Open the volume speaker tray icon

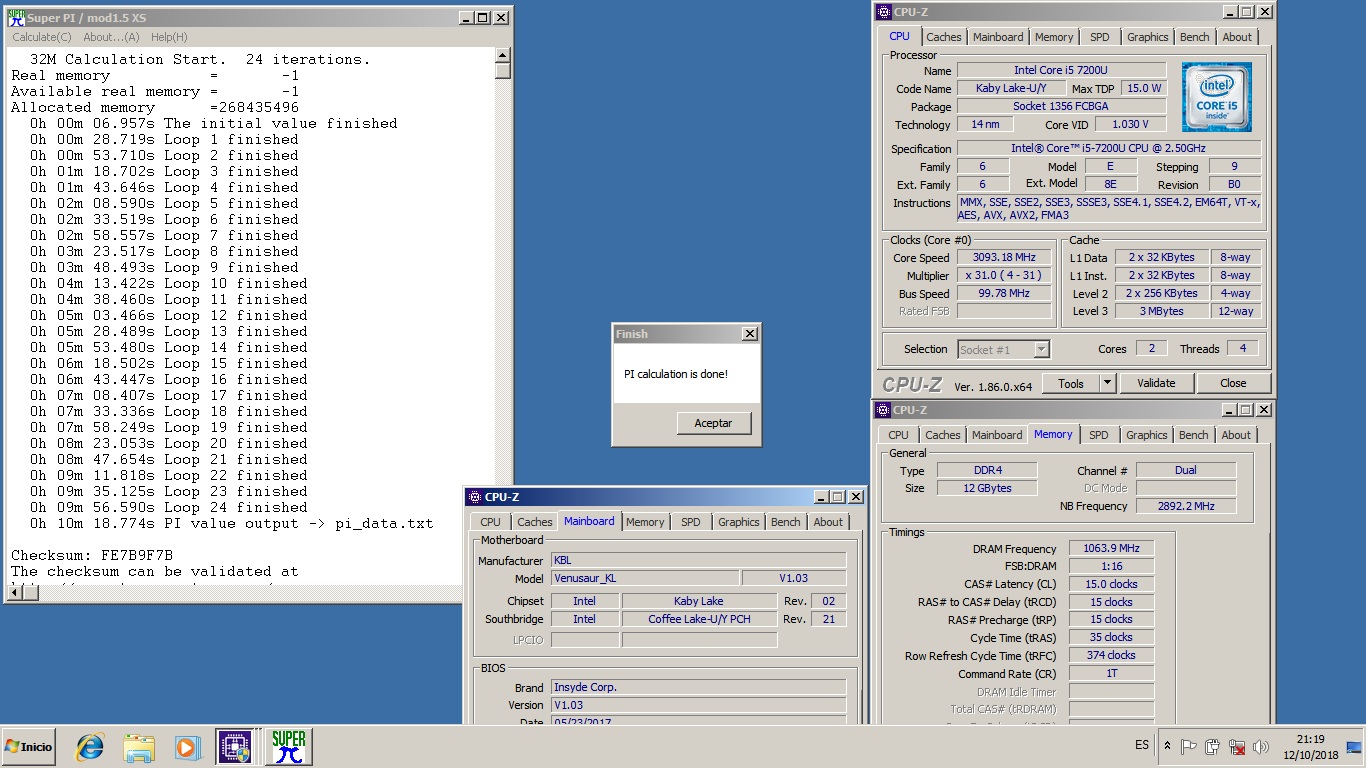(1261, 746)
